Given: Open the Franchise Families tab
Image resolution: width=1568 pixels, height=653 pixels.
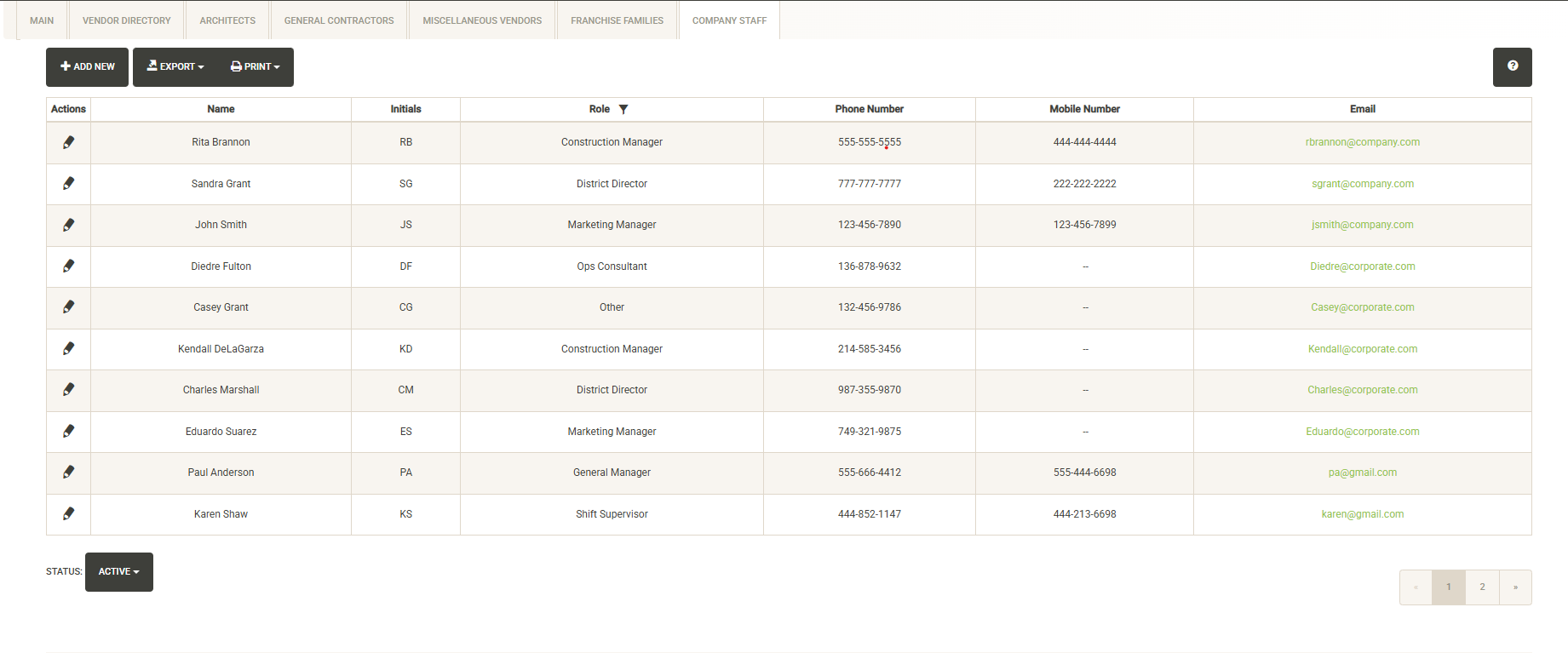Looking at the screenshot, I should (617, 20).
